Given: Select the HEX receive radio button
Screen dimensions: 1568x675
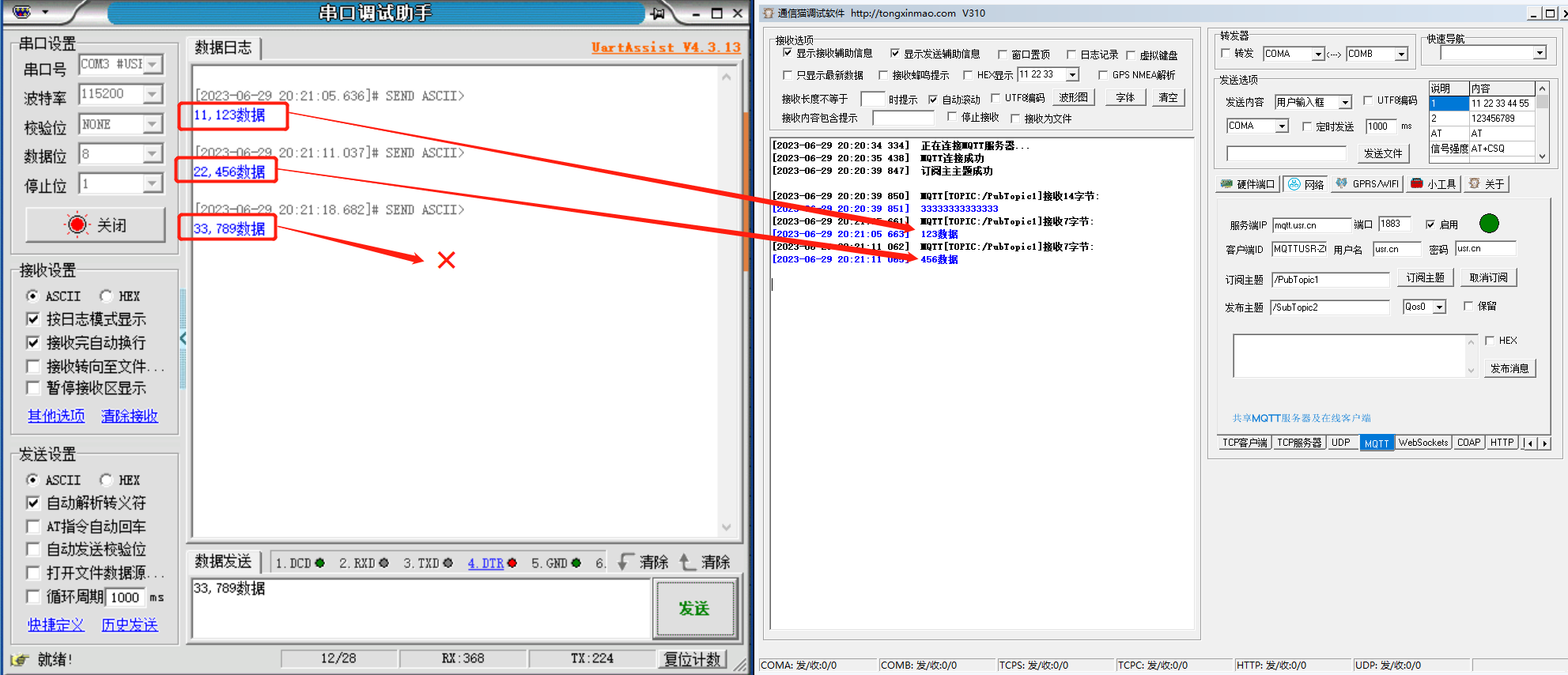Looking at the screenshot, I should 106,296.
